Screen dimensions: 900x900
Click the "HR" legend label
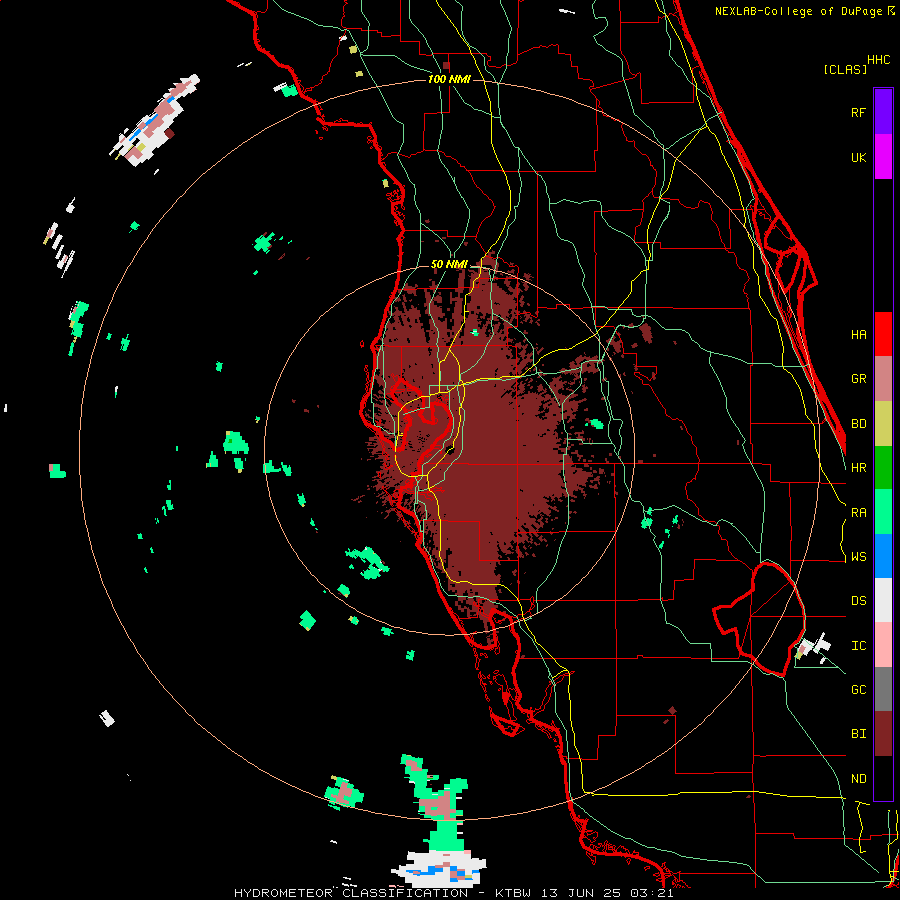(858, 468)
